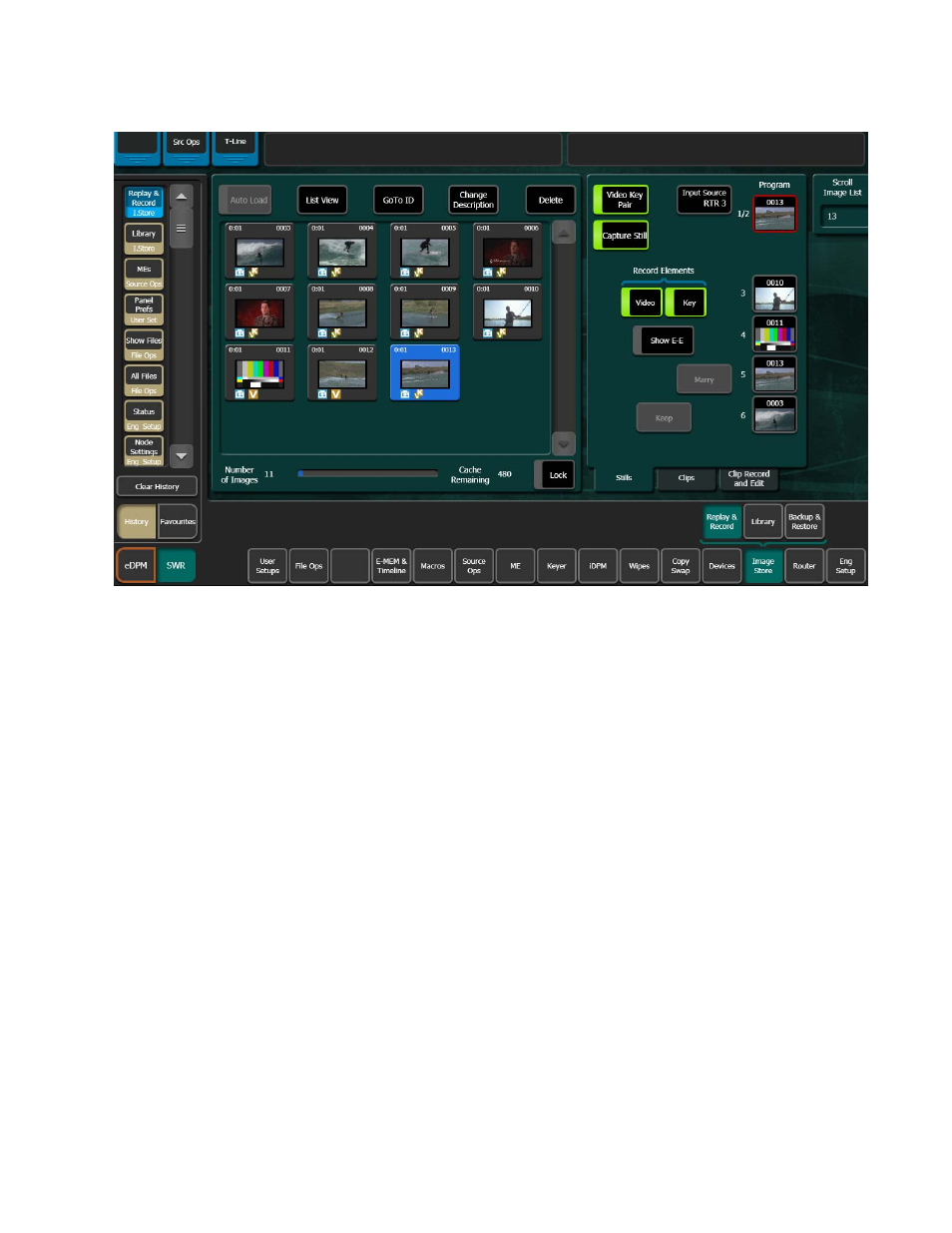Screen dimensions: 952x1233
Task: Select still thumbnail 0004
Action: (x=342, y=251)
